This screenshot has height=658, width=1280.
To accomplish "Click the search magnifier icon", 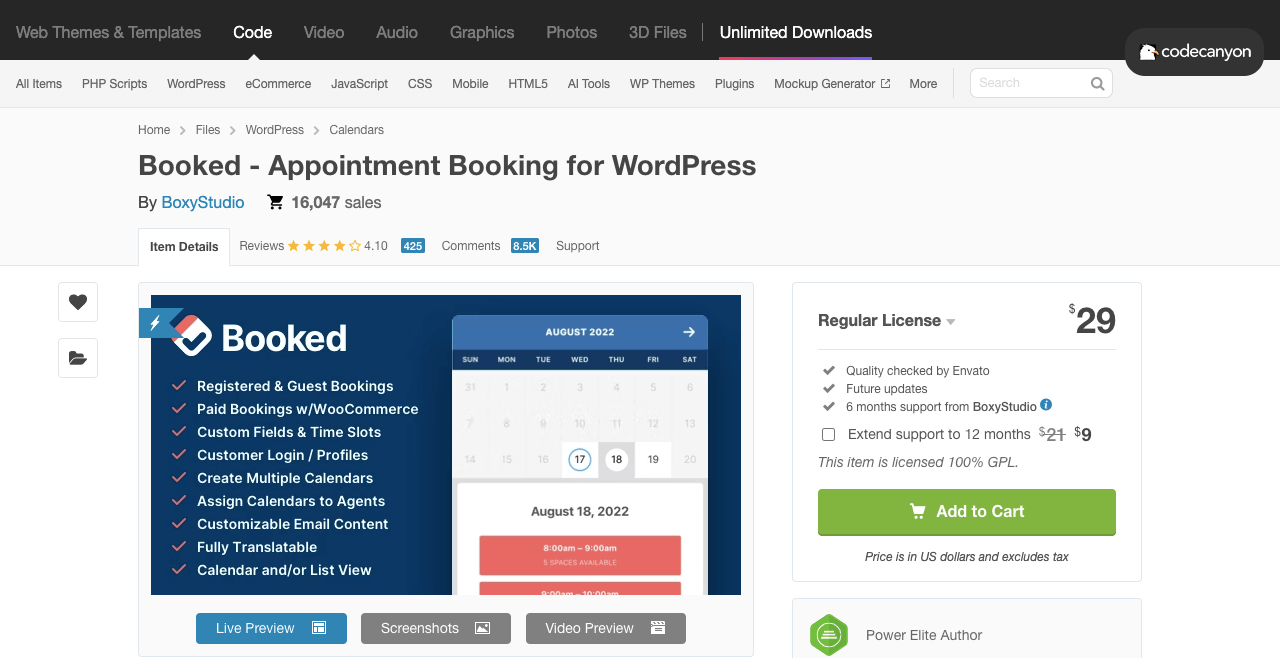I will coord(1097,83).
